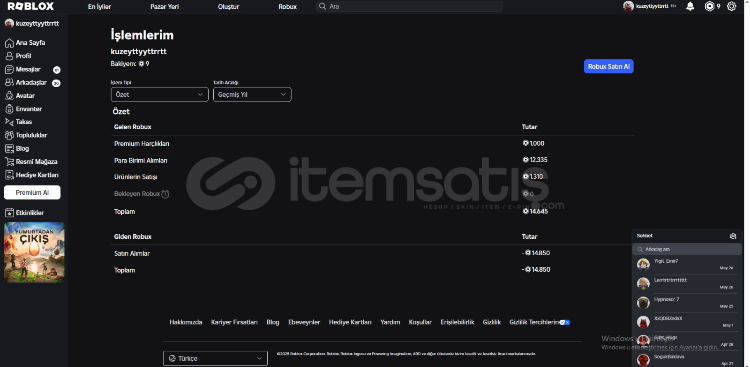Open the settings gear icon
The width and height of the screenshot is (750, 367).
coord(731,6)
